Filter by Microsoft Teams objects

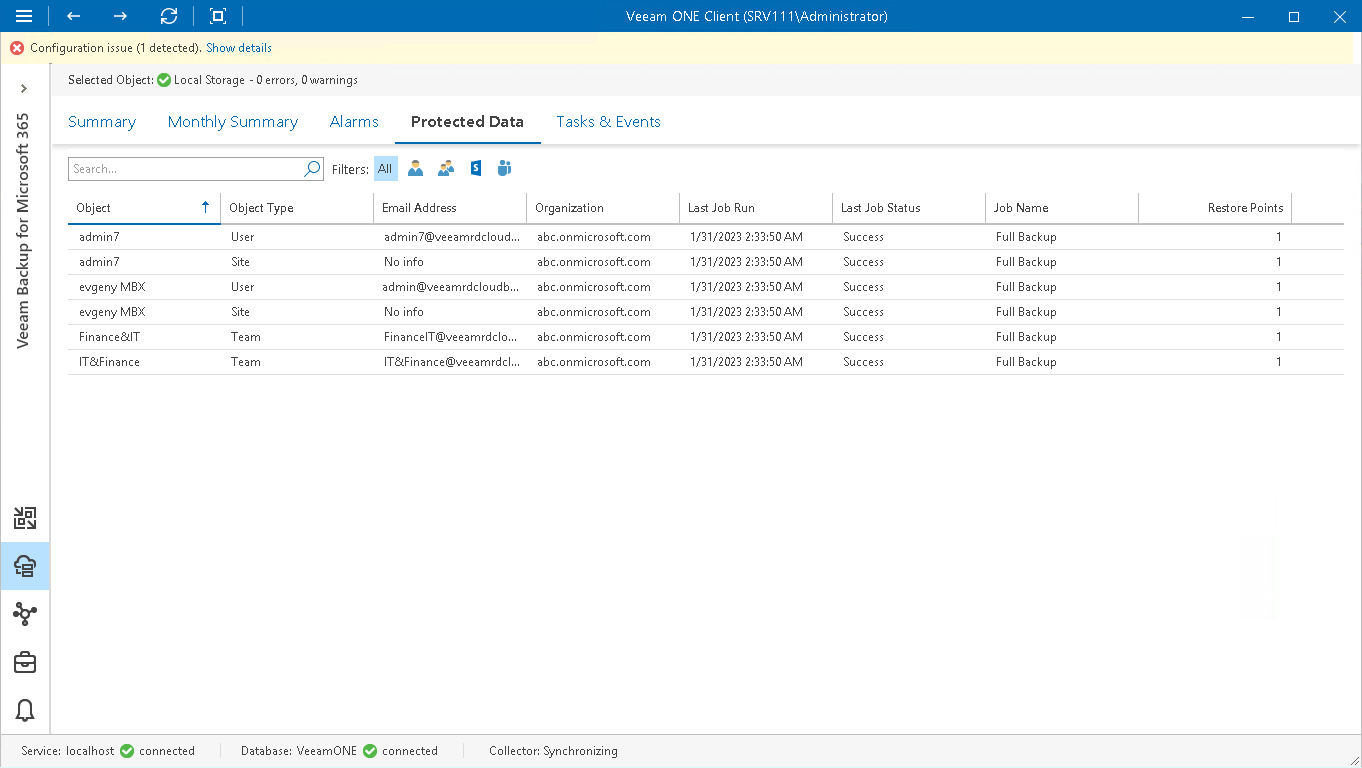[x=504, y=168]
